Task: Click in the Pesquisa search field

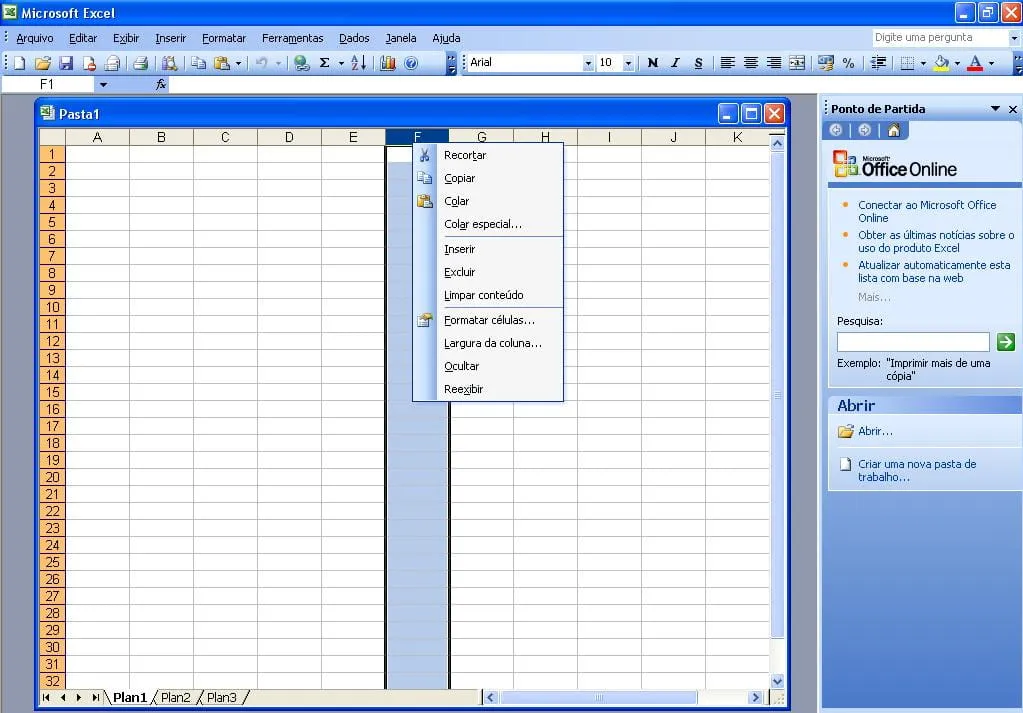Action: tap(913, 342)
